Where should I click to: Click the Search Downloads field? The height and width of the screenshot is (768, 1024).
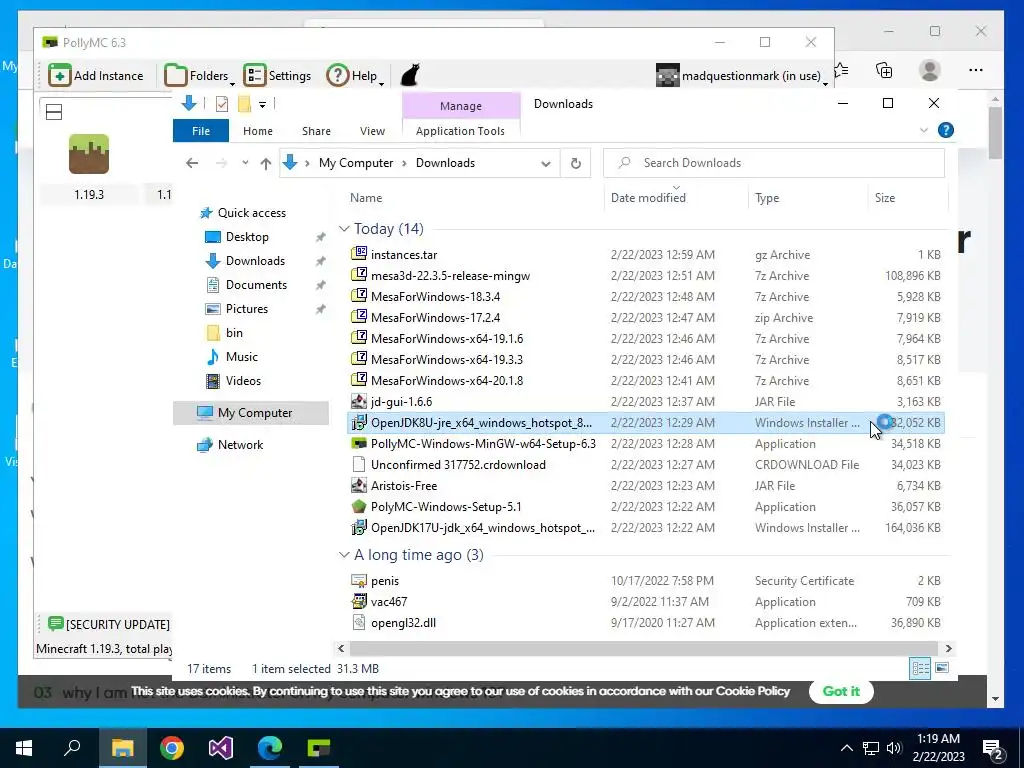click(x=774, y=163)
